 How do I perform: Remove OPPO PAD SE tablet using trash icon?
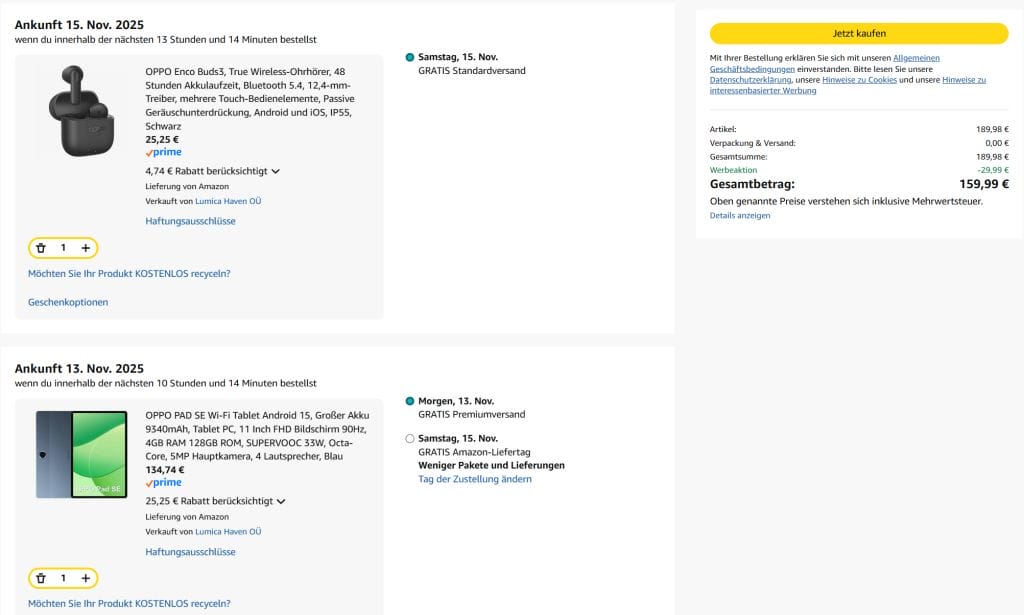pos(41,578)
